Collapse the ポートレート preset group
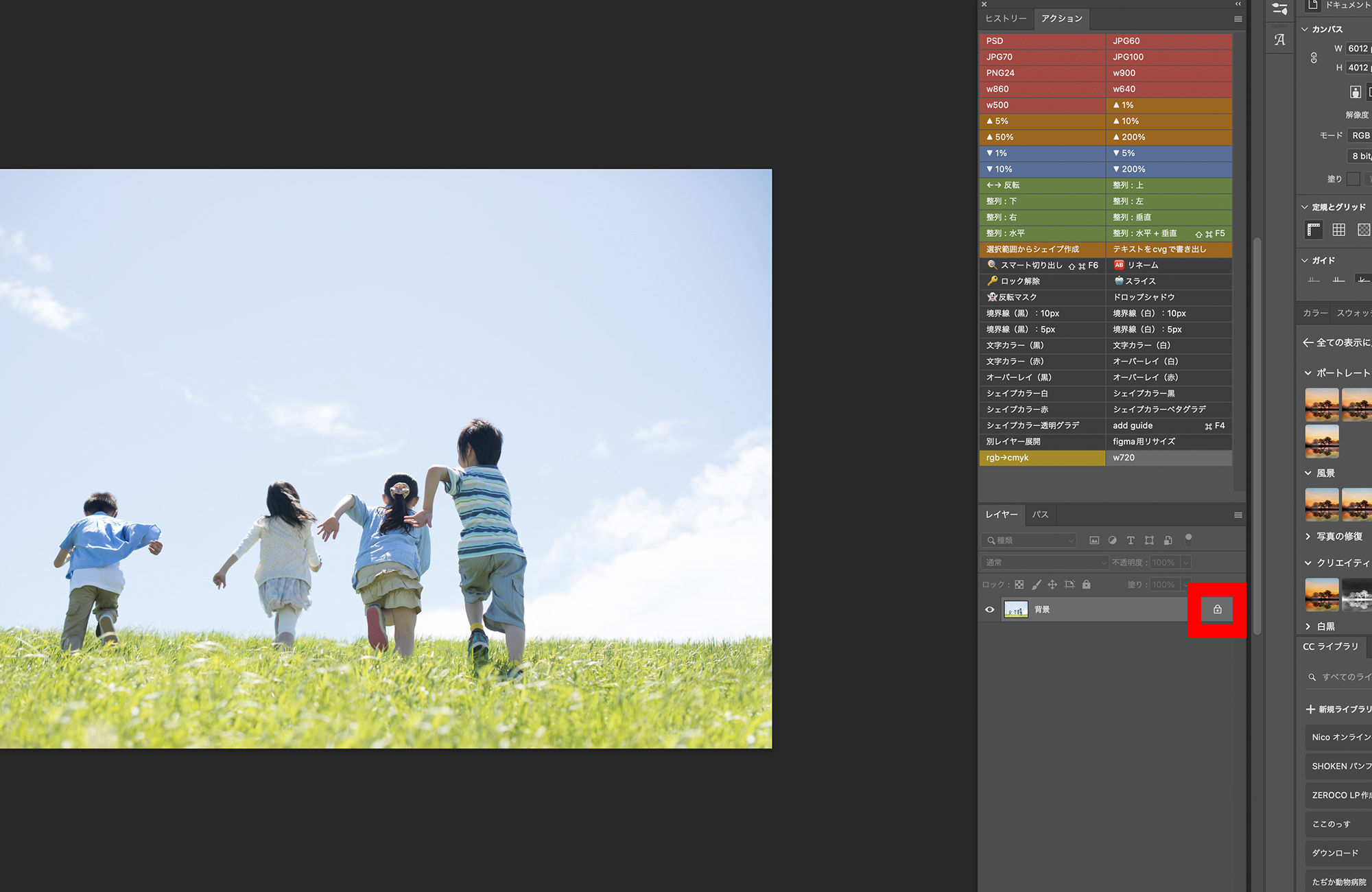Image resolution: width=1372 pixels, height=892 pixels. (1308, 373)
